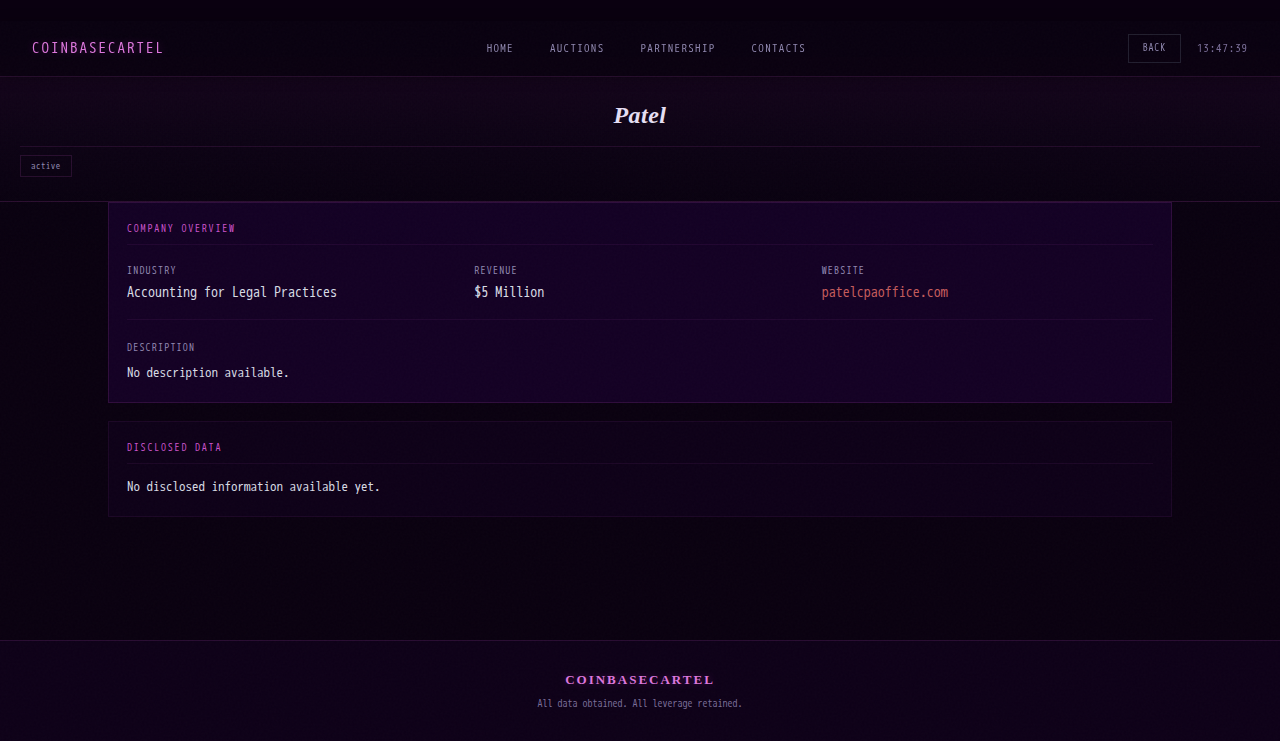Click the 'No description available.' text
This screenshot has height=741, width=1280.
tap(208, 373)
